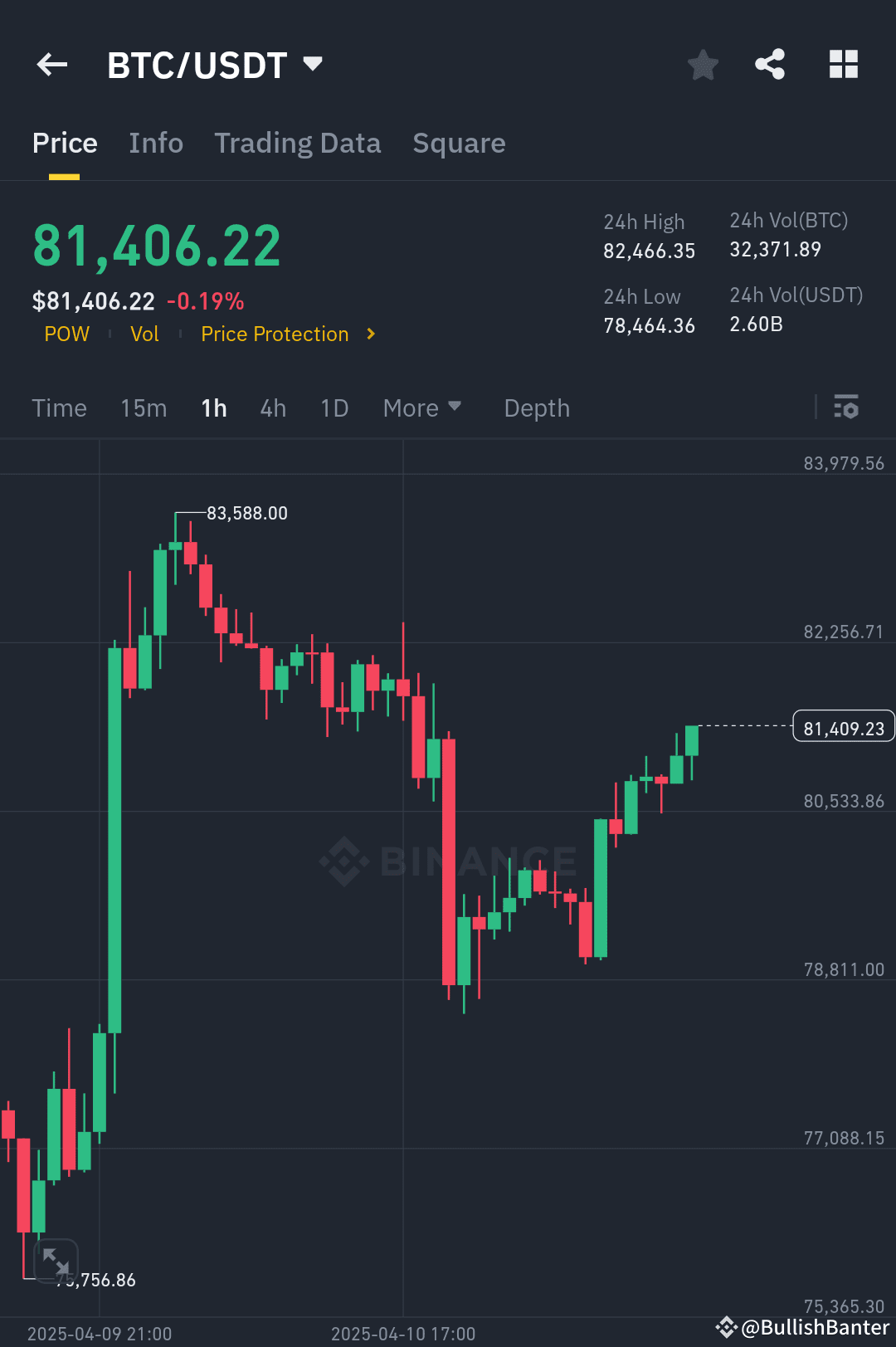
Task: Open the Vol indicator label
Action: click(x=144, y=334)
